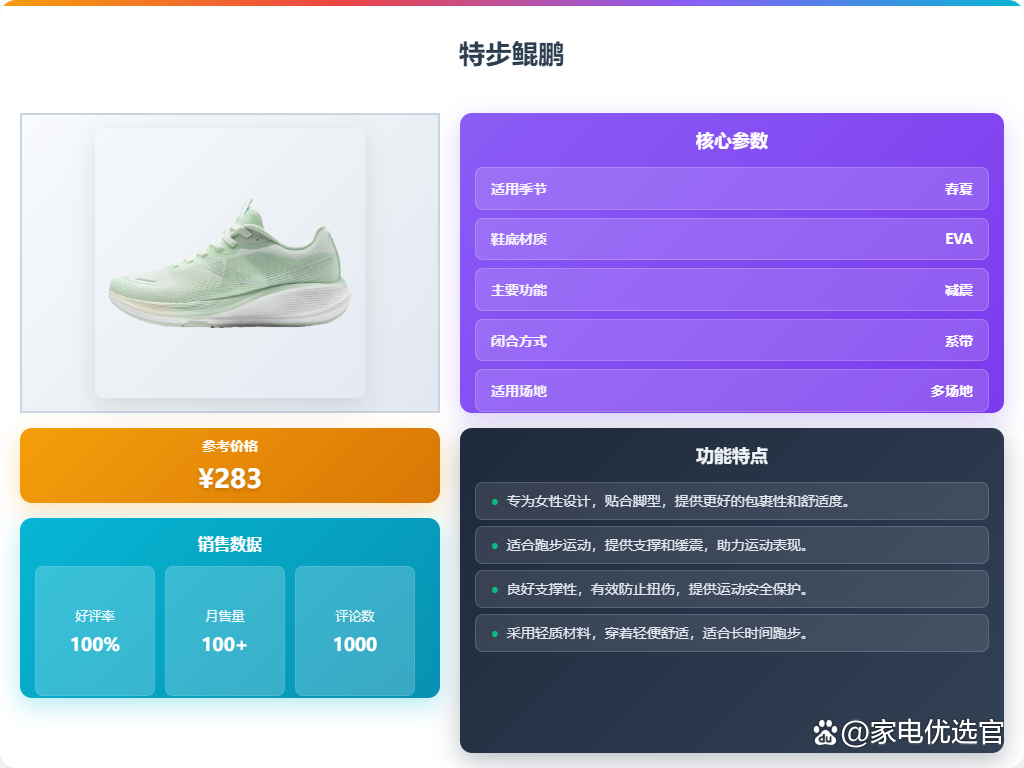Image resolution: width=1024 pixels, height=768 pixels.
Task: Click the 适合跑步运动 feature item
Action: [x=731, y=545]
